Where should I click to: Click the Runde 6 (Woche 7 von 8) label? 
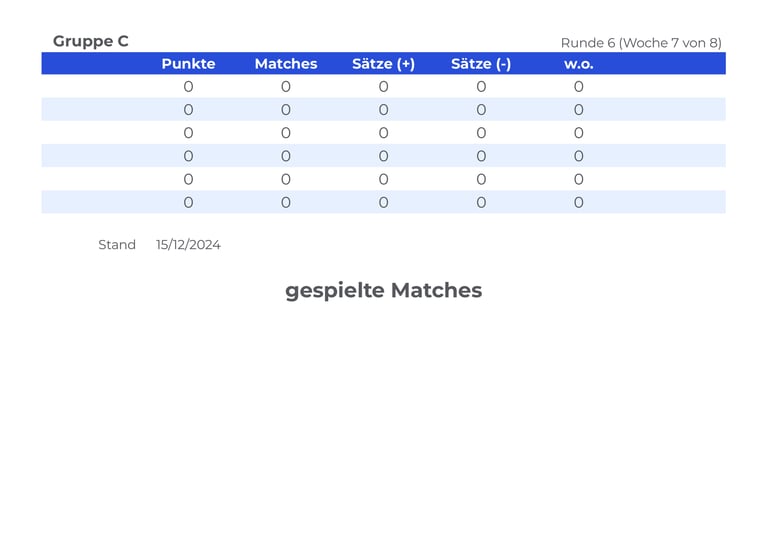(641, 43)
